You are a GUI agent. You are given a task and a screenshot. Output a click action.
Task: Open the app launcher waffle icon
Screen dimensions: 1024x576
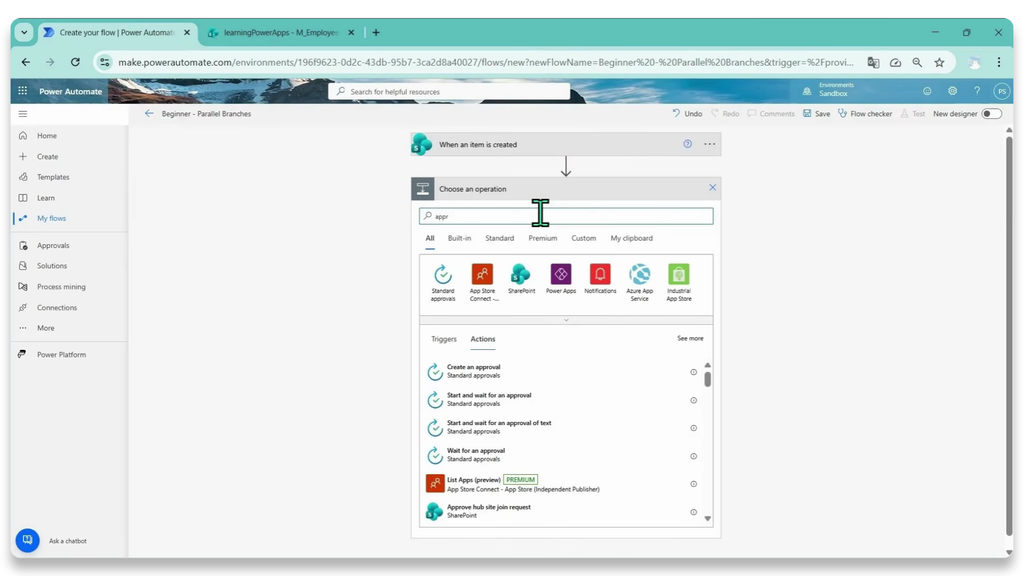point(23,91)
